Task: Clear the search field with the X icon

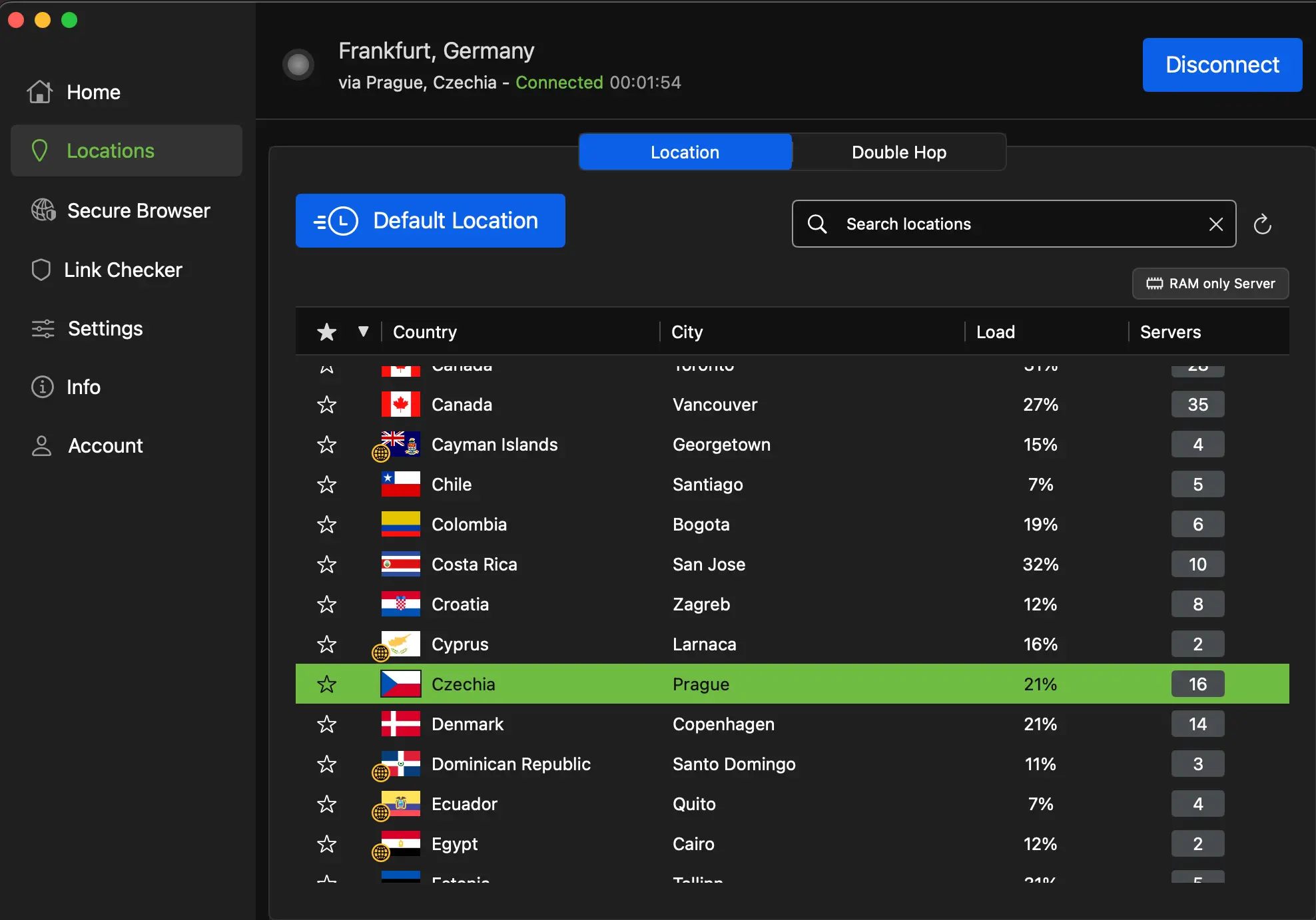Action: click(1216, 224)
